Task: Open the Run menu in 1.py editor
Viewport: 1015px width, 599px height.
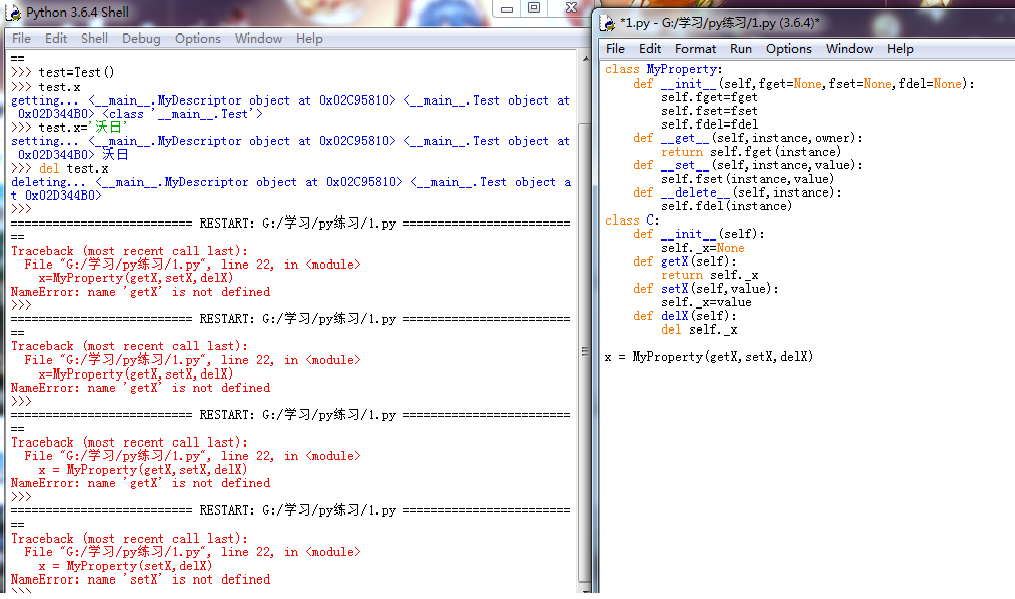Action: (x=741, y=48)
